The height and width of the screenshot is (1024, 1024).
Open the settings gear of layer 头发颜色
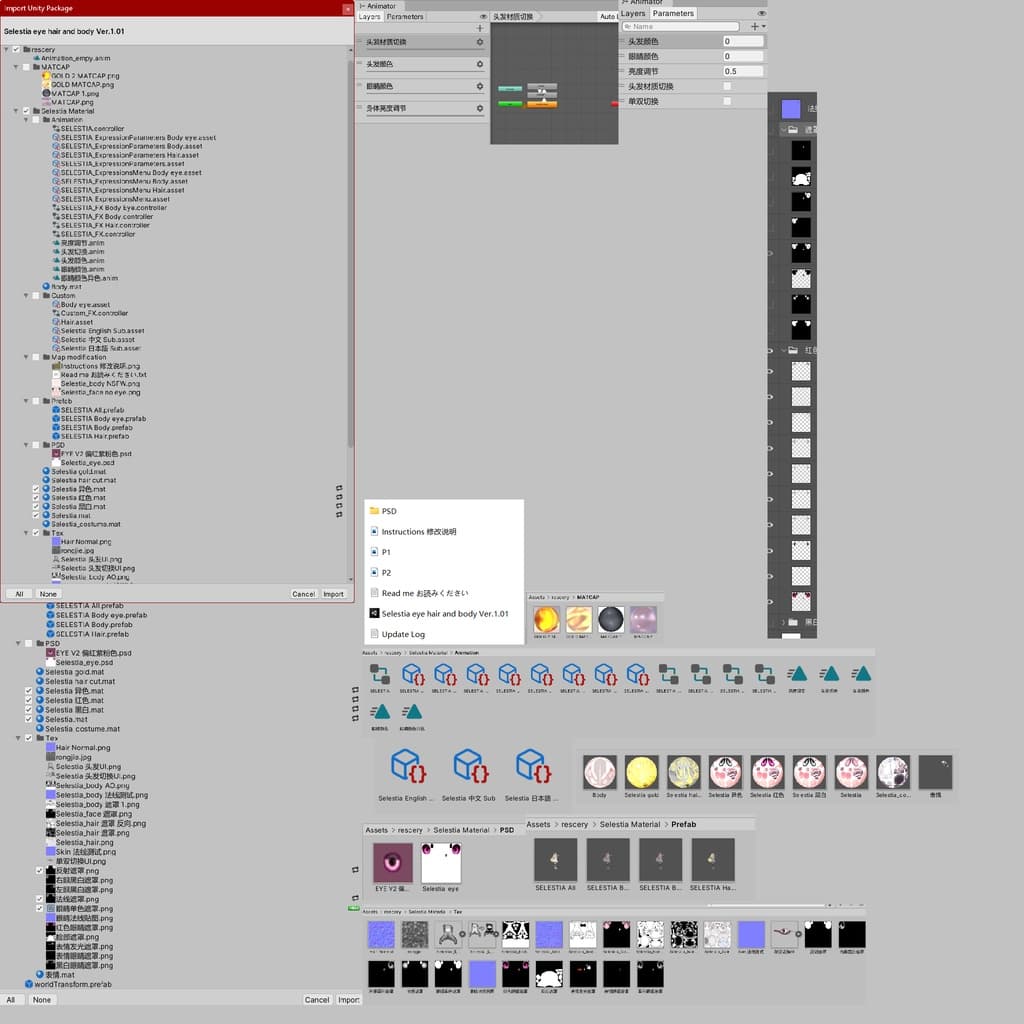(x=479, y=64)
